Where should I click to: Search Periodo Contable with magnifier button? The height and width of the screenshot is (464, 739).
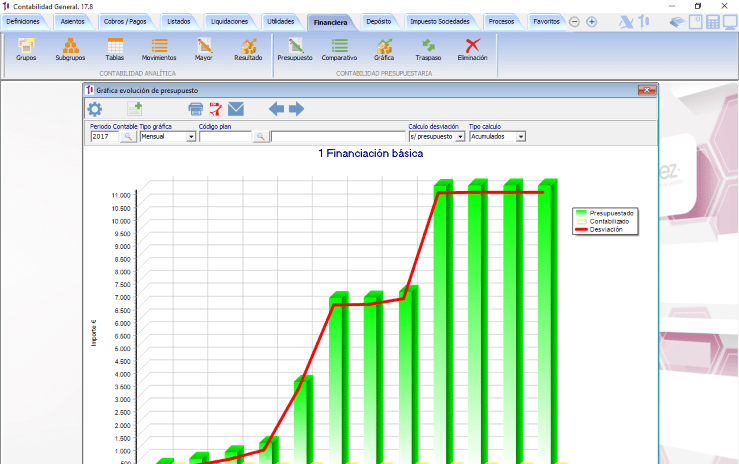128,137
